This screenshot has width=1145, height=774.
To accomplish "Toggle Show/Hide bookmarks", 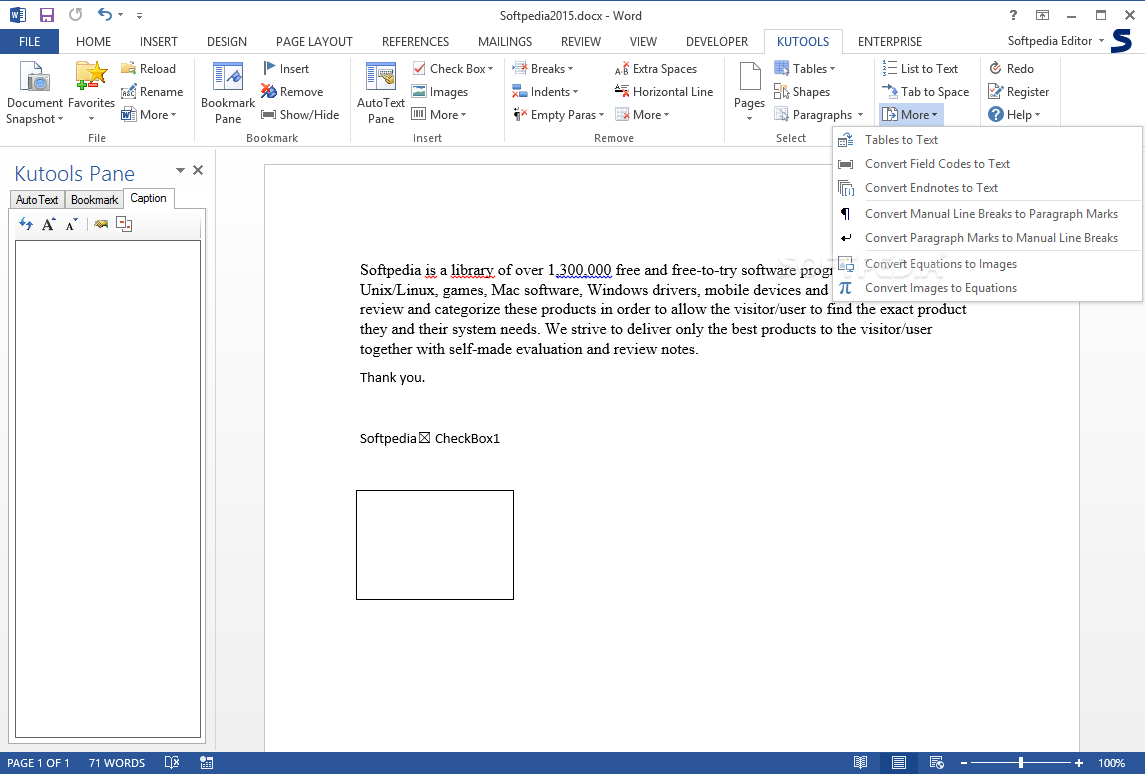I will point(300,115).
